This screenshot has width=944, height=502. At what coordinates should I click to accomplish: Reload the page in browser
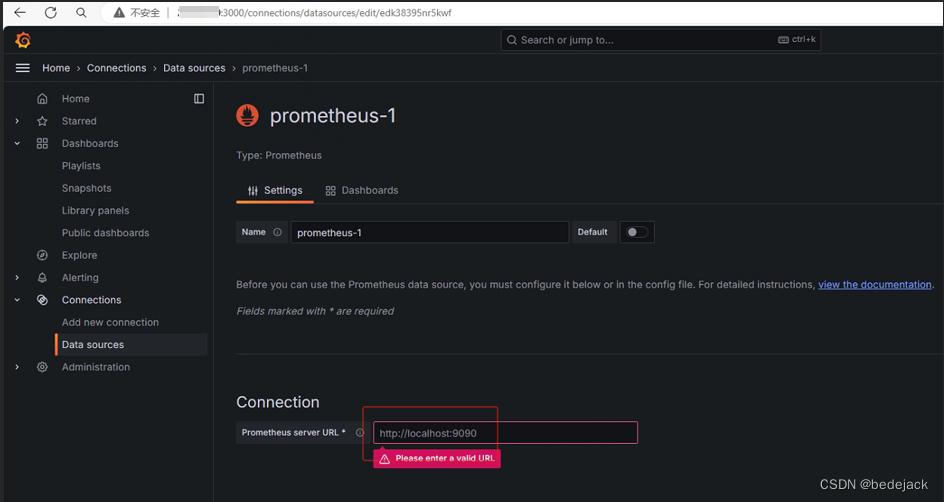[x=51, y=13]
